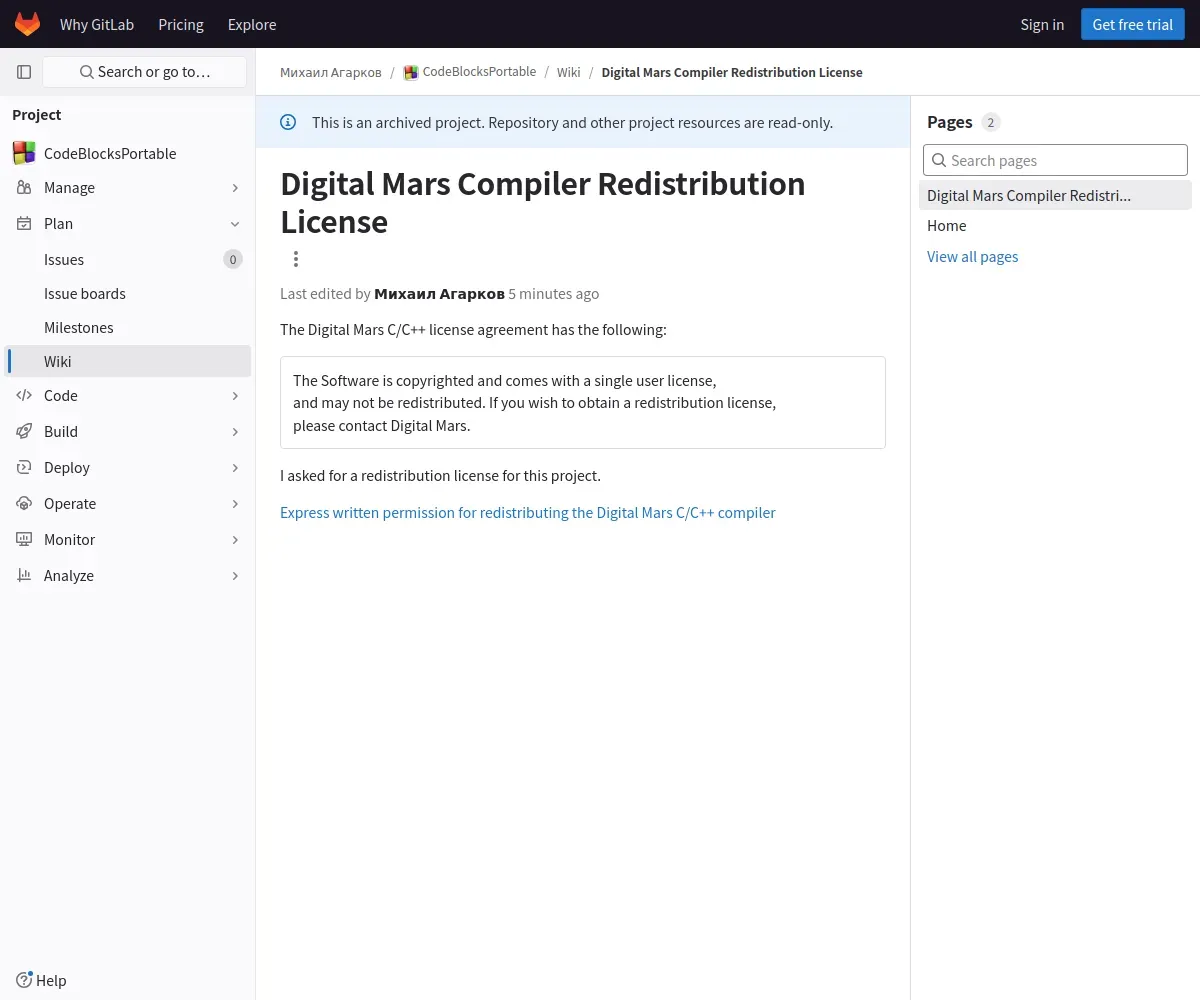Click the archived project notice text
This screenshot has width=1200, height=1000.
pos(572,122)
